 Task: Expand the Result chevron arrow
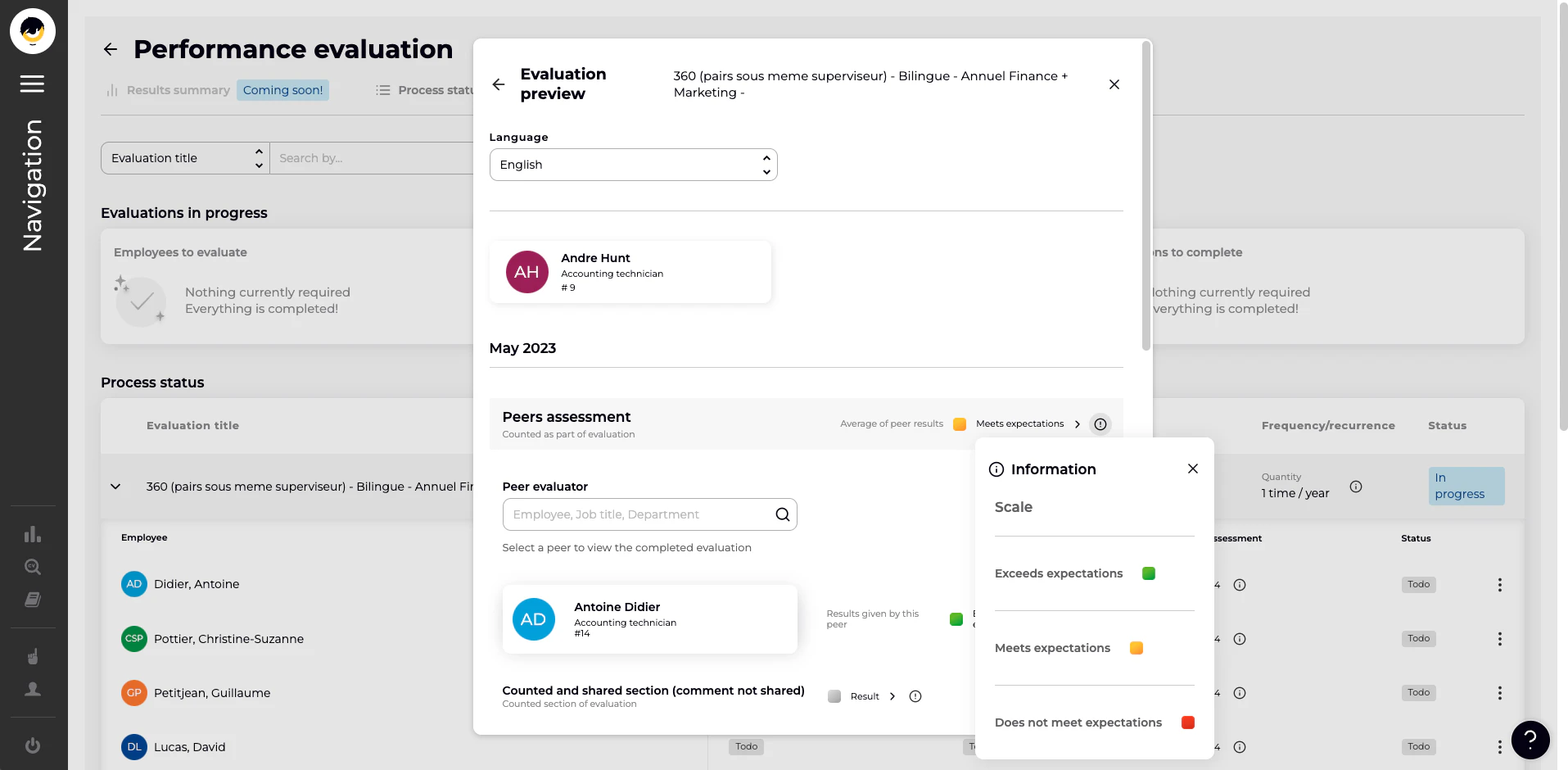point(892,696)
